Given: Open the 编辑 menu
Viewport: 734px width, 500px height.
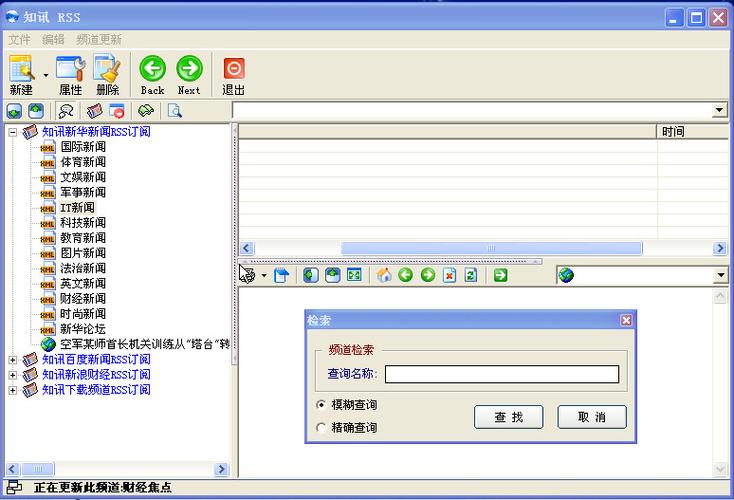Looking at the screenshot, I should [53, 40].
